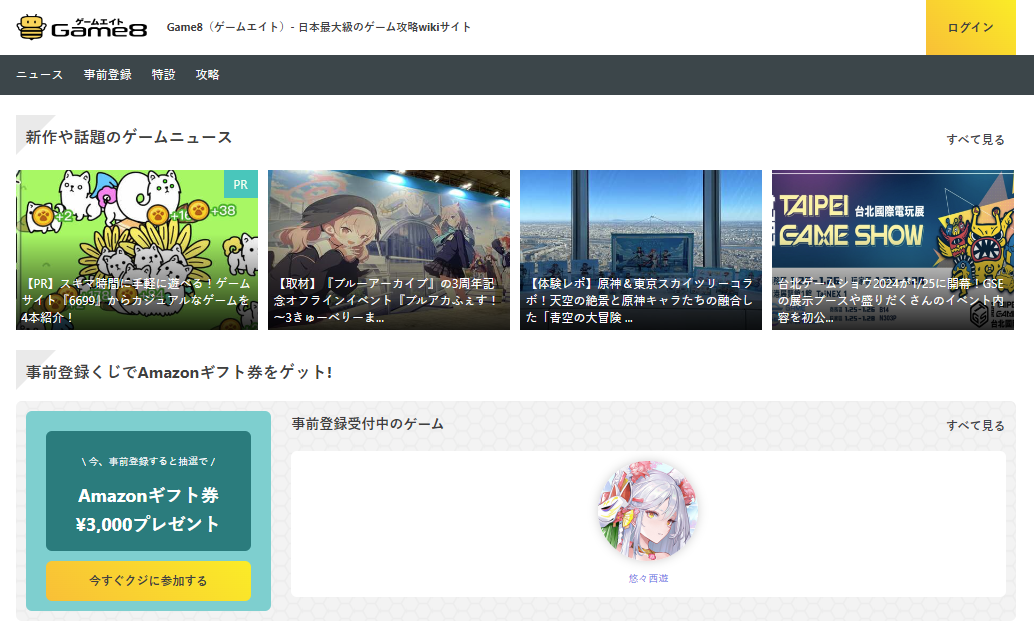
Task: Click the Game8 bee logo
Action: 82,27
